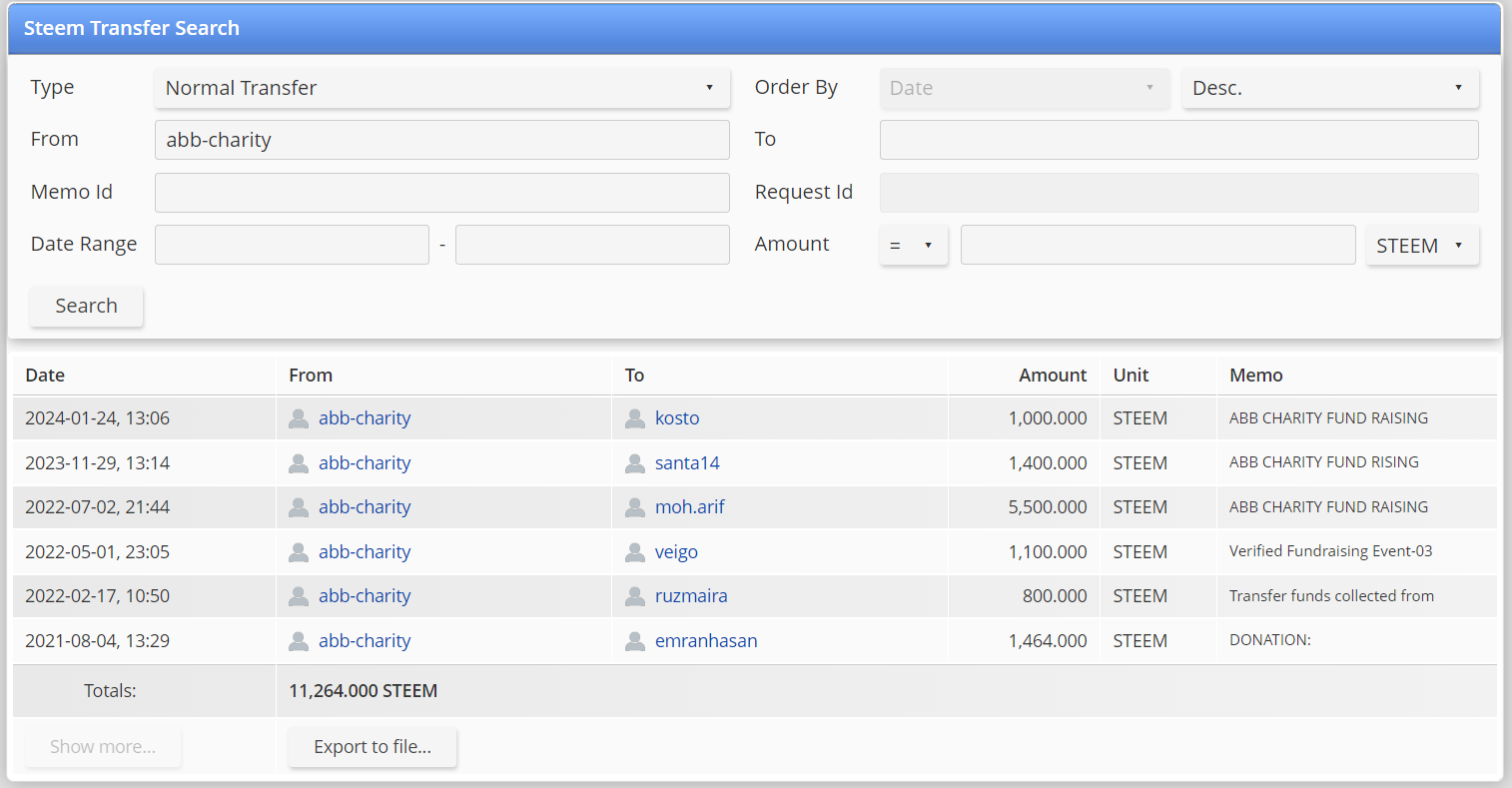The height and width of the screenshot is (788, 1512).
Task: Click the user avatar icon beside ruzmaira
Action: (x=635, y=596)
